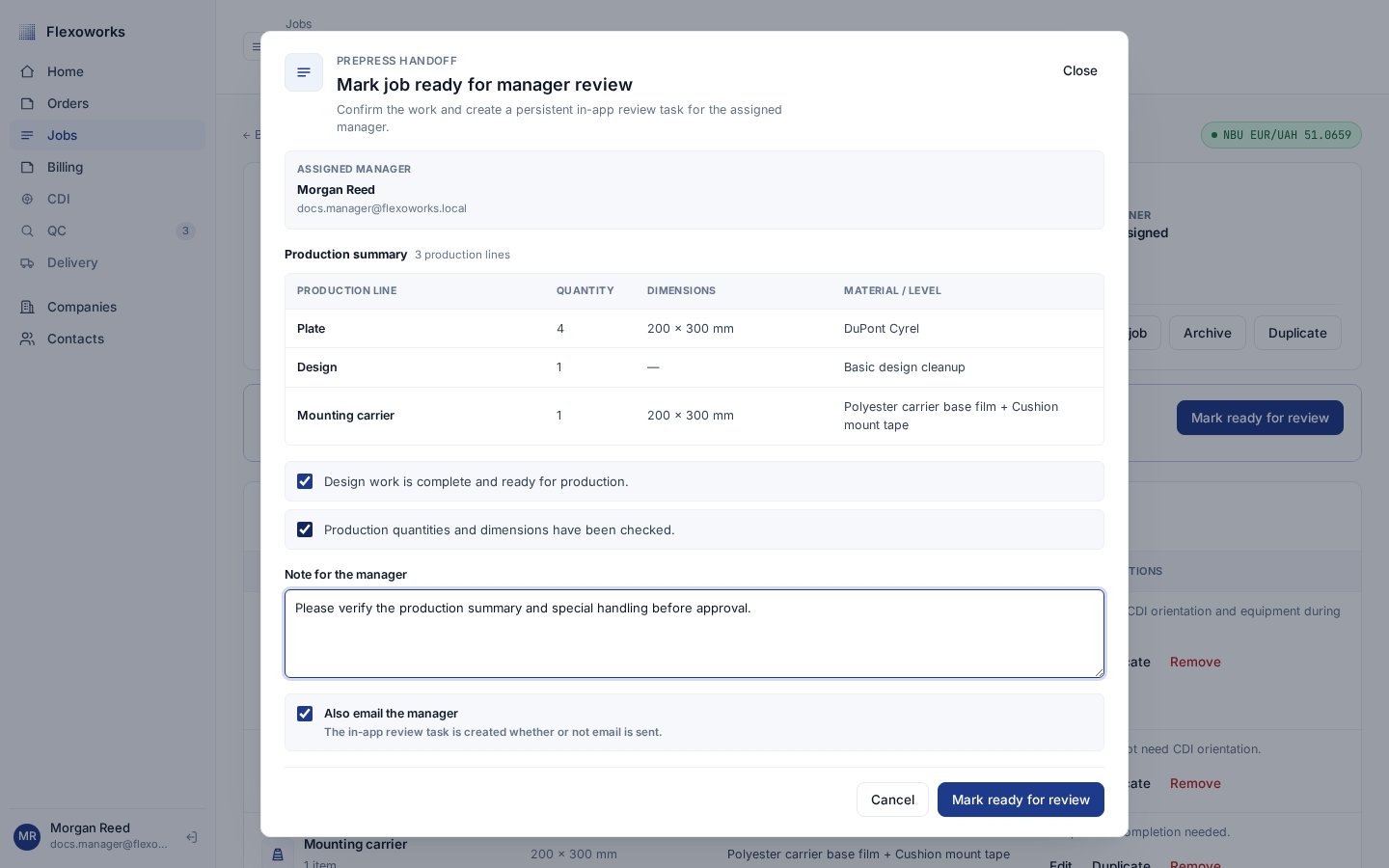Click the Contacts people icon
This screenshot has width=1389, height=868.
coord(27,339)
